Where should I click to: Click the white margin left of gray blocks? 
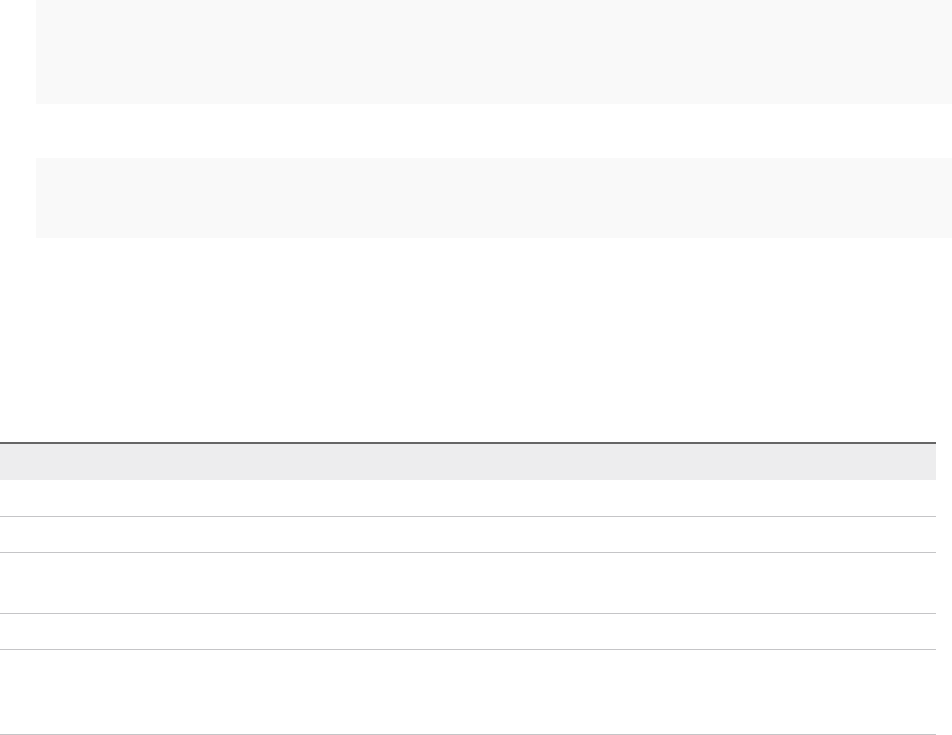tap(18, 118)
